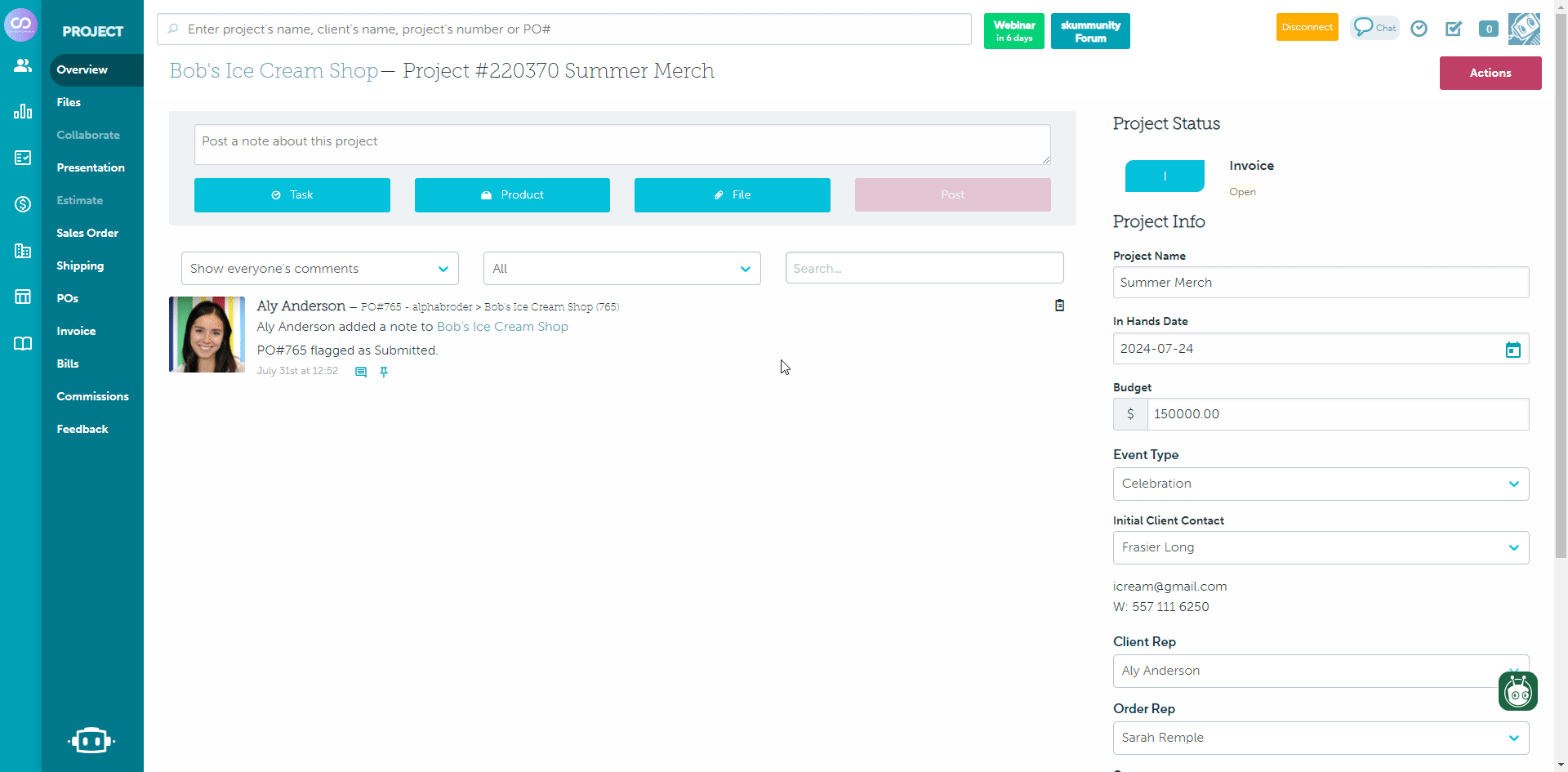The width and height of the screenshot is (1568, 772).
Task: Click the clock/check icon near the top right
Action: (1419, 28)
